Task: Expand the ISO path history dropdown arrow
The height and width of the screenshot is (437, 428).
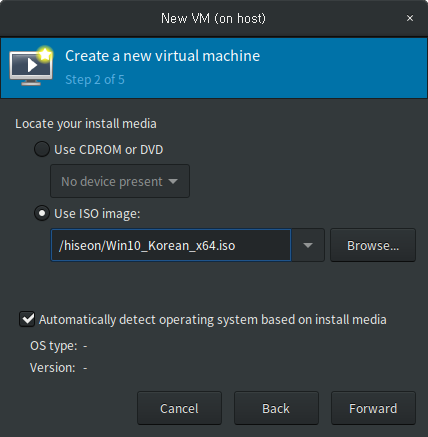Action: (308, 245)
